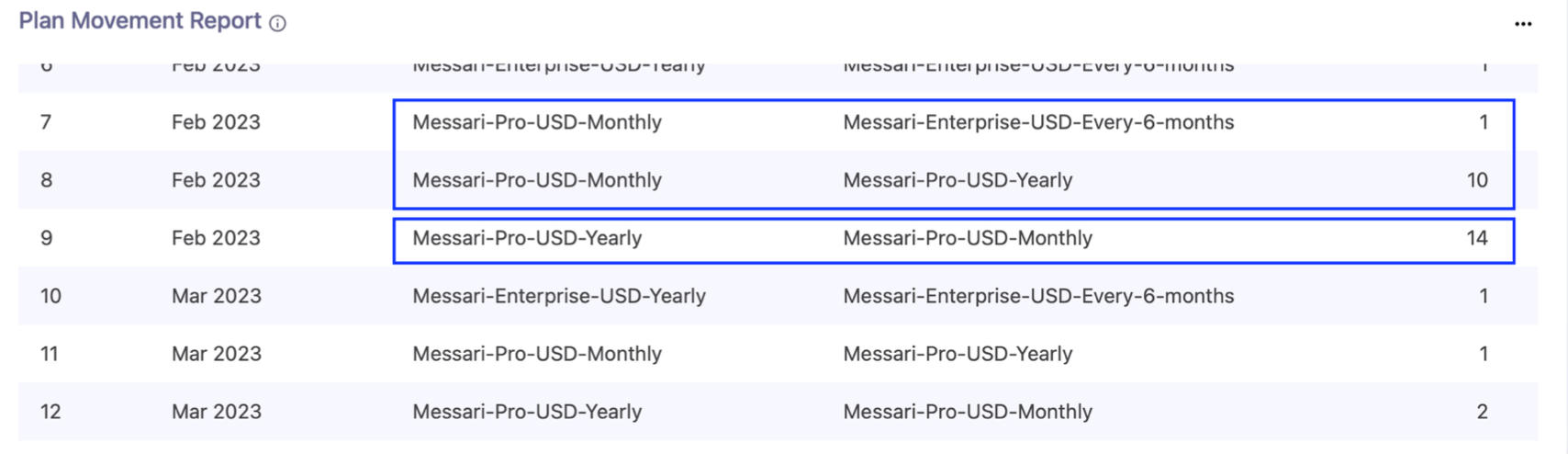The width and height of the screenshot is (1568, 454).
Task: Click the count value 2 in row 12
Action: [1482, 412]
